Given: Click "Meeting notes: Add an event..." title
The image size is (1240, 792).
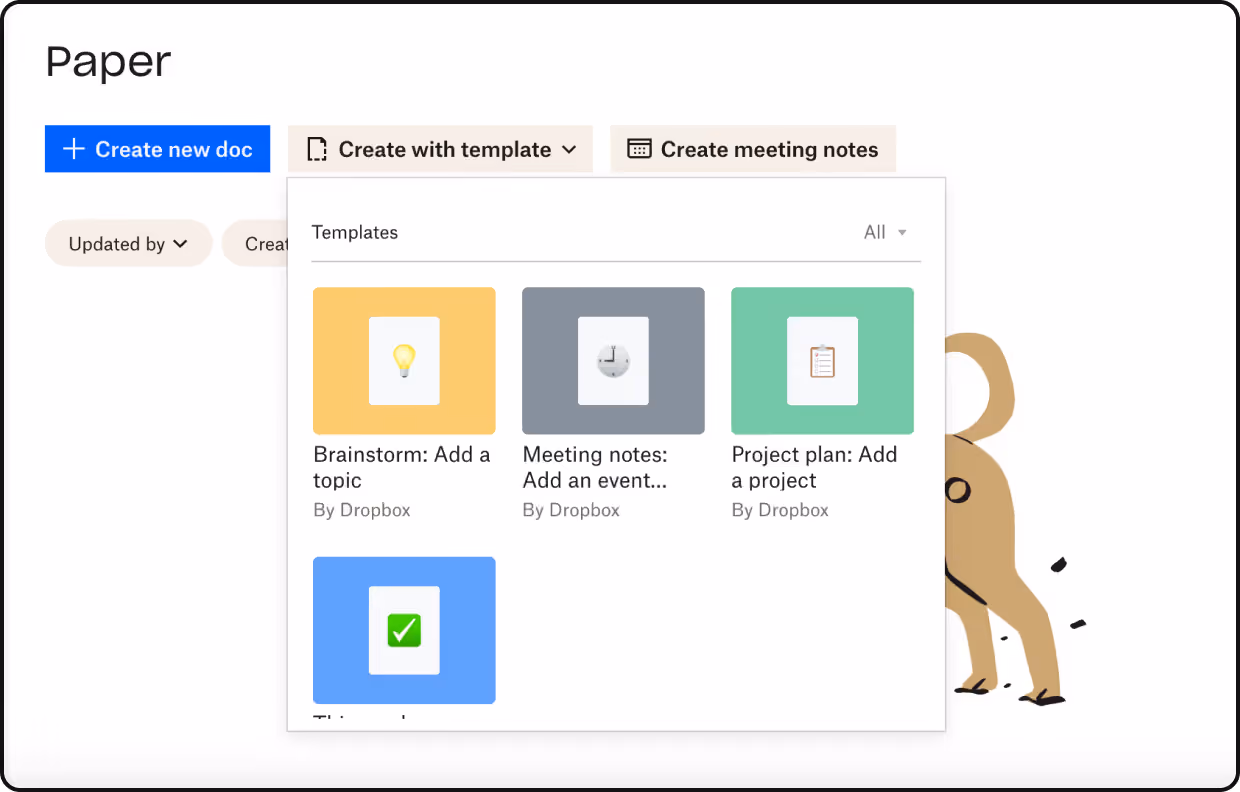Looking at the screenshot, I should pos(595,467).
